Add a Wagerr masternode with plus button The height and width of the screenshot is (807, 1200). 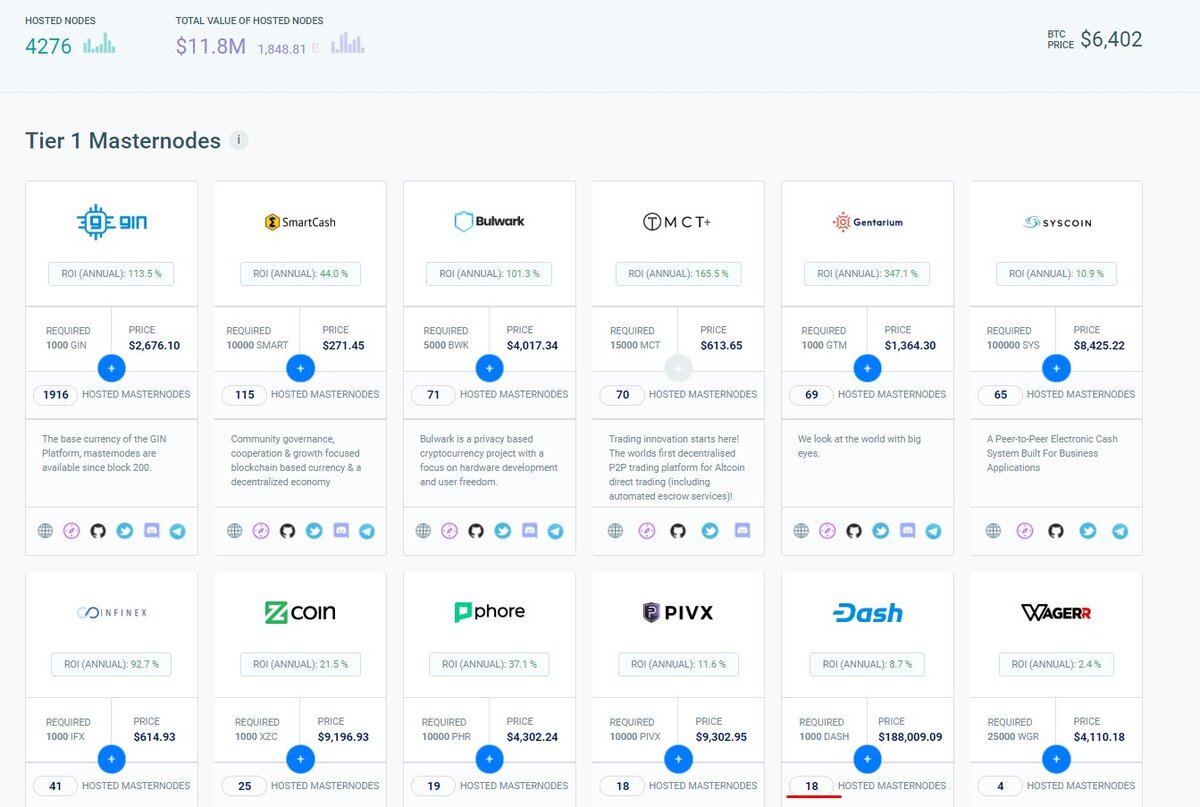1056,760
